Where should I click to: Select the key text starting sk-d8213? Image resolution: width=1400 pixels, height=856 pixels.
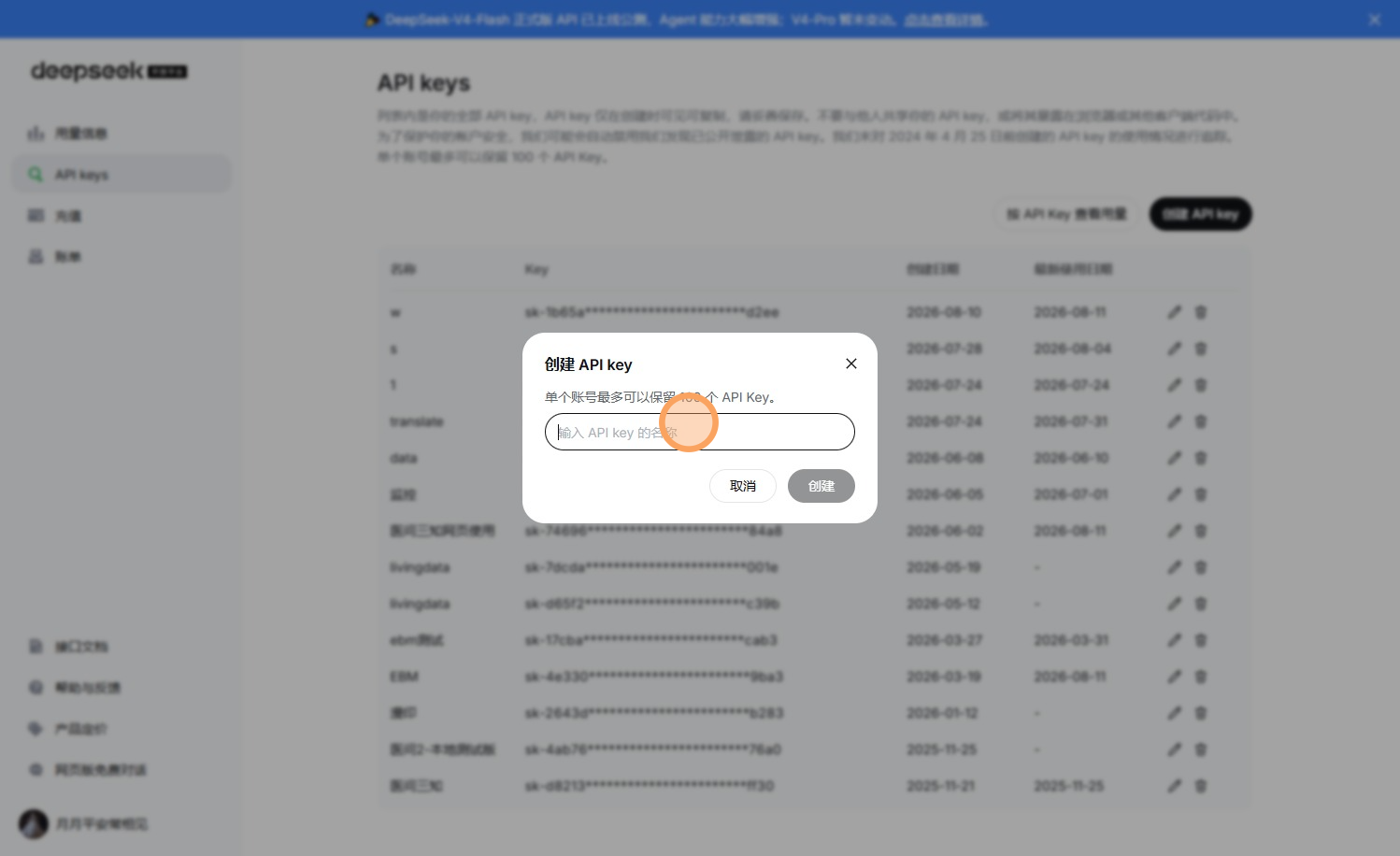pos(650,786)
